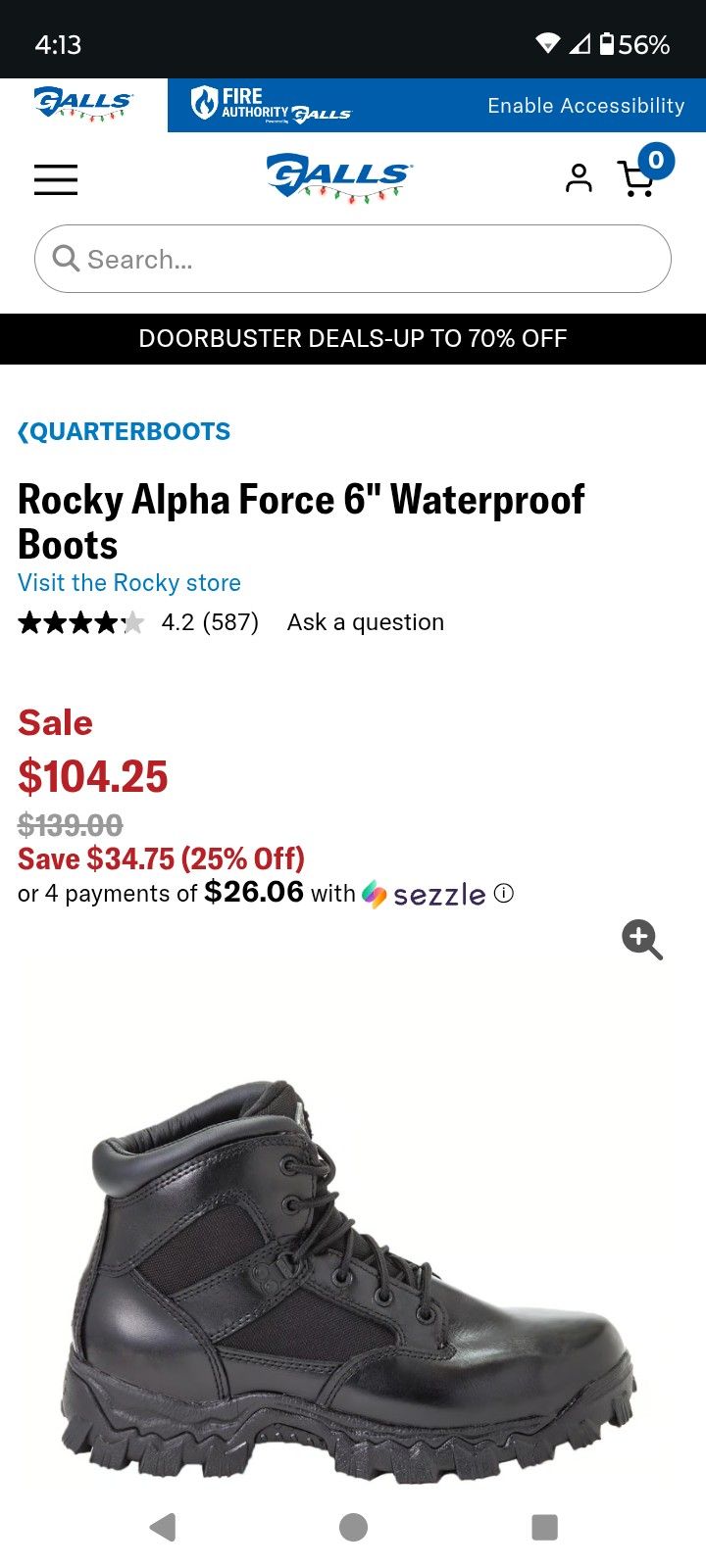Tap the Android home button
The image size is (706, 1568).
click(x=353, y=1525)
